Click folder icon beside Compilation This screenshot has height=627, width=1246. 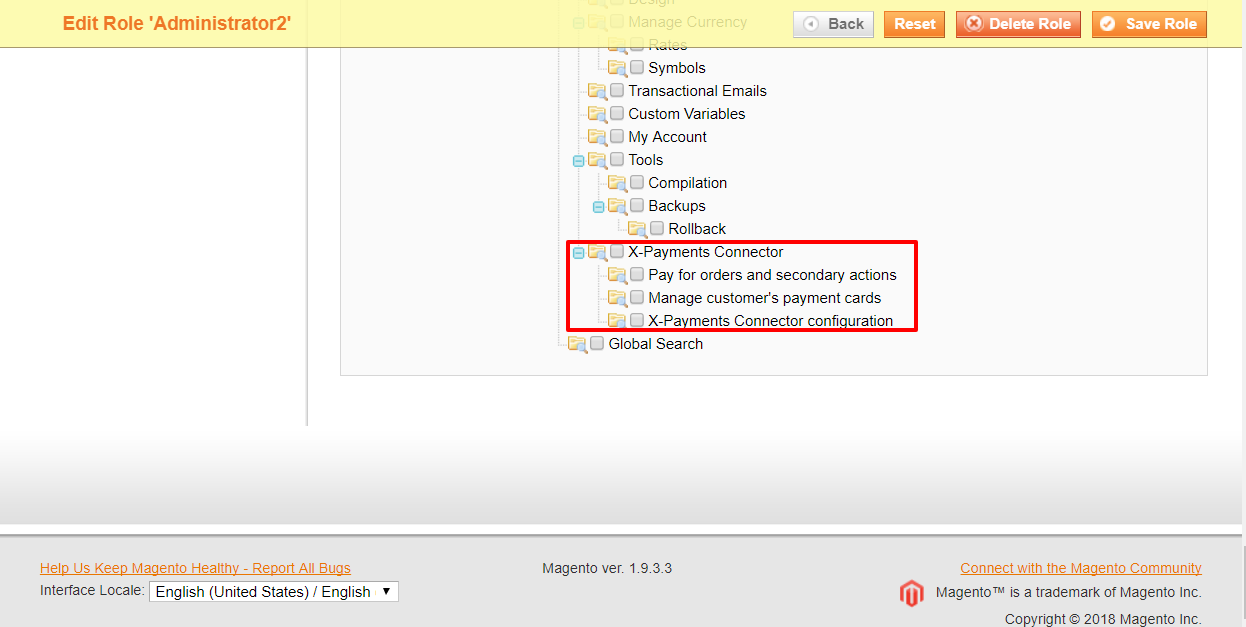[617, 183]
